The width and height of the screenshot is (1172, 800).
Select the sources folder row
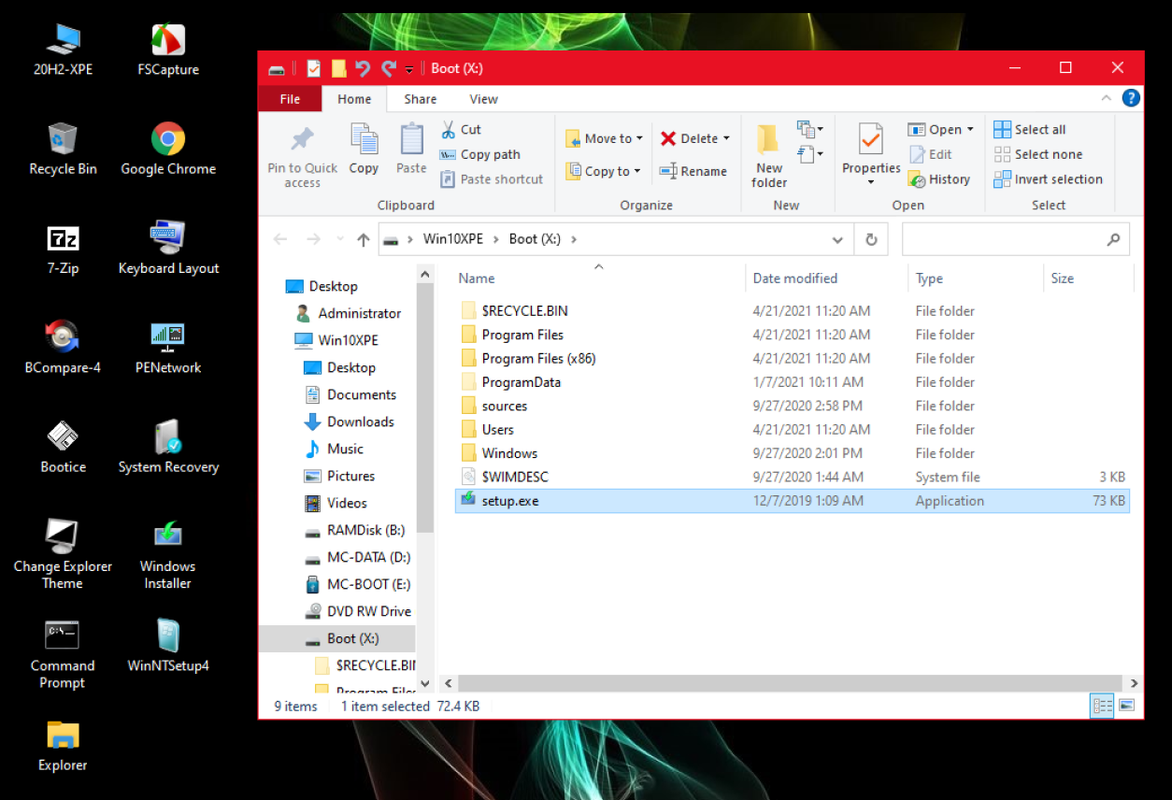click(x=792, y=406)
